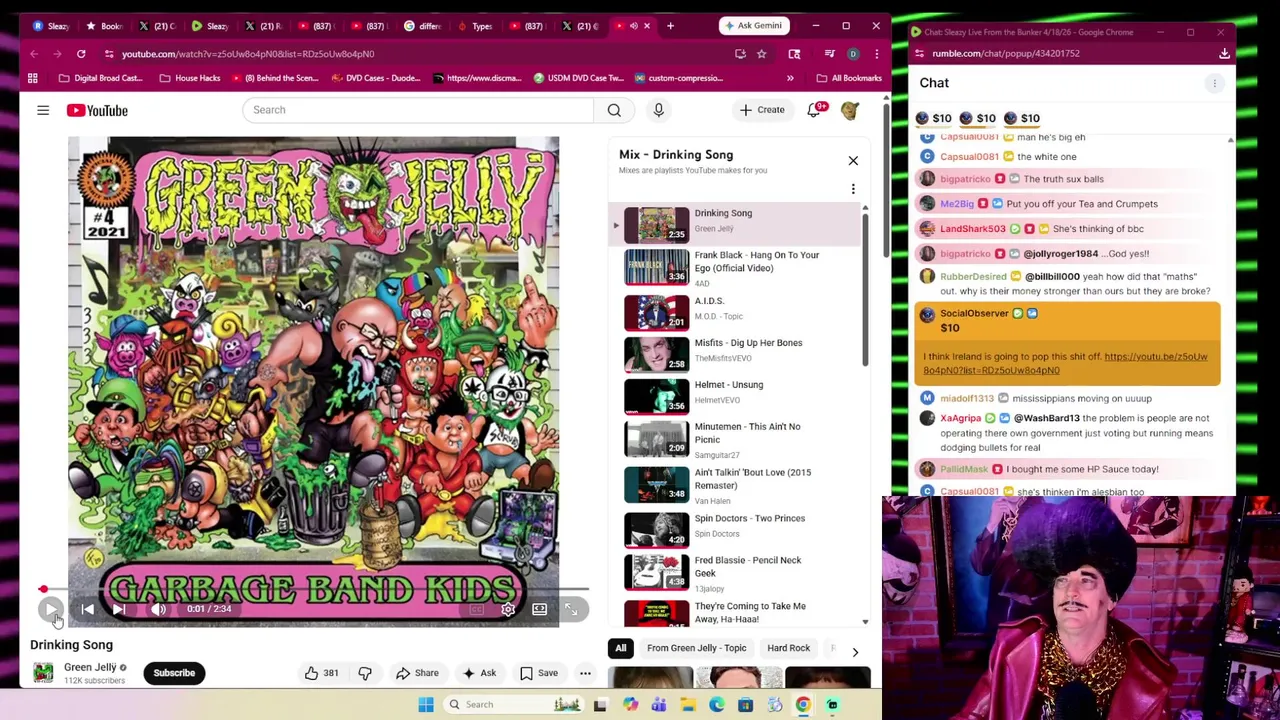1280x720 pixels.
Task: Open a new Chrome tab
Action: [670, 25]
